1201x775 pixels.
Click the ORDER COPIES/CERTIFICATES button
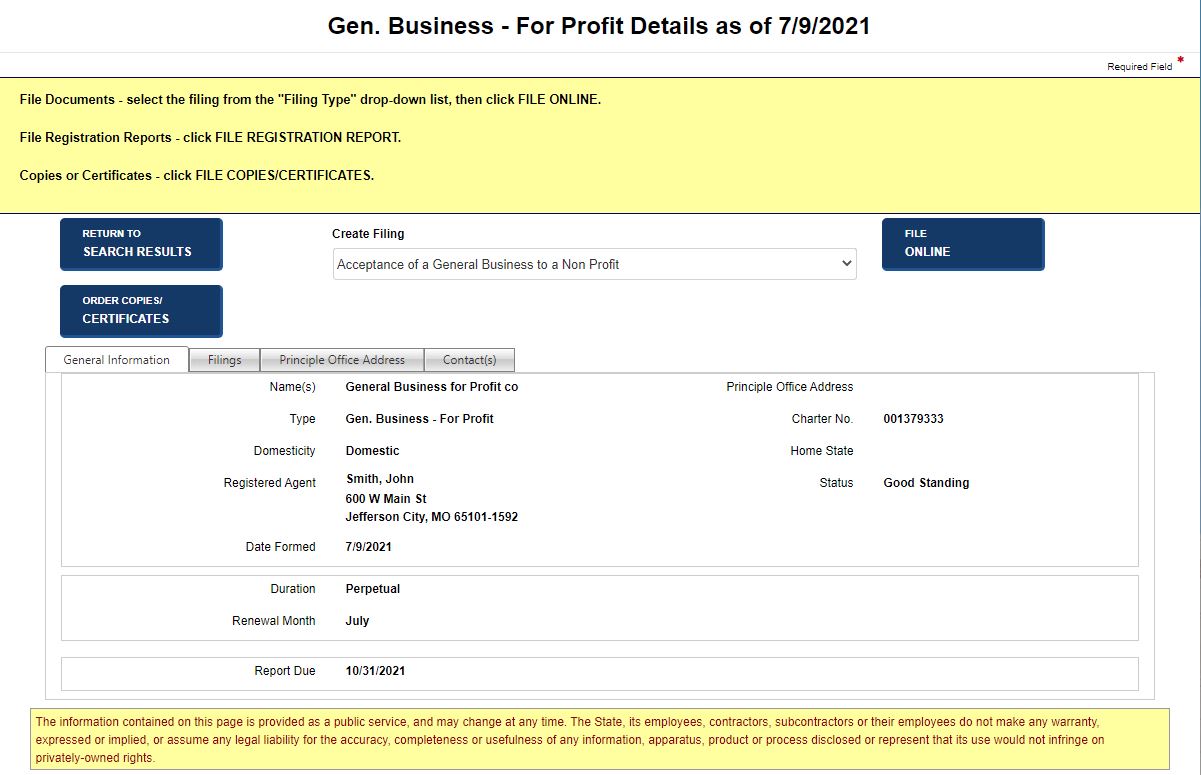140,311
